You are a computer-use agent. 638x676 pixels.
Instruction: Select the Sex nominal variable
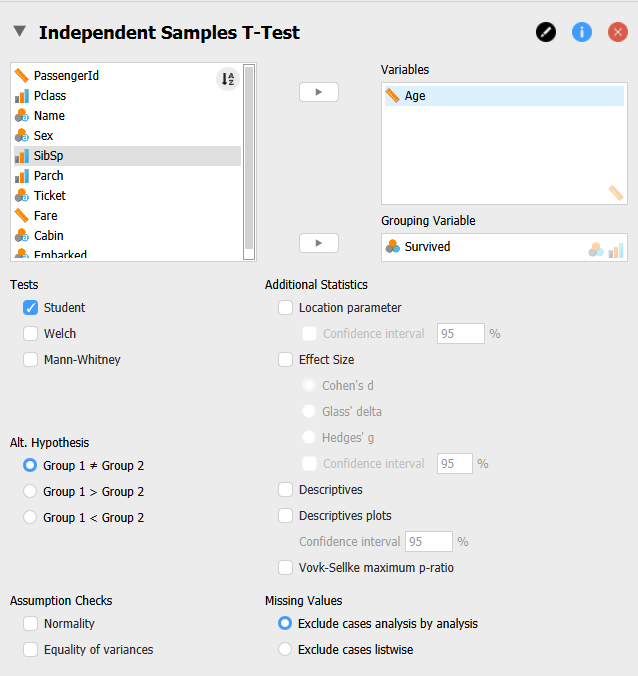click(44, 136)
